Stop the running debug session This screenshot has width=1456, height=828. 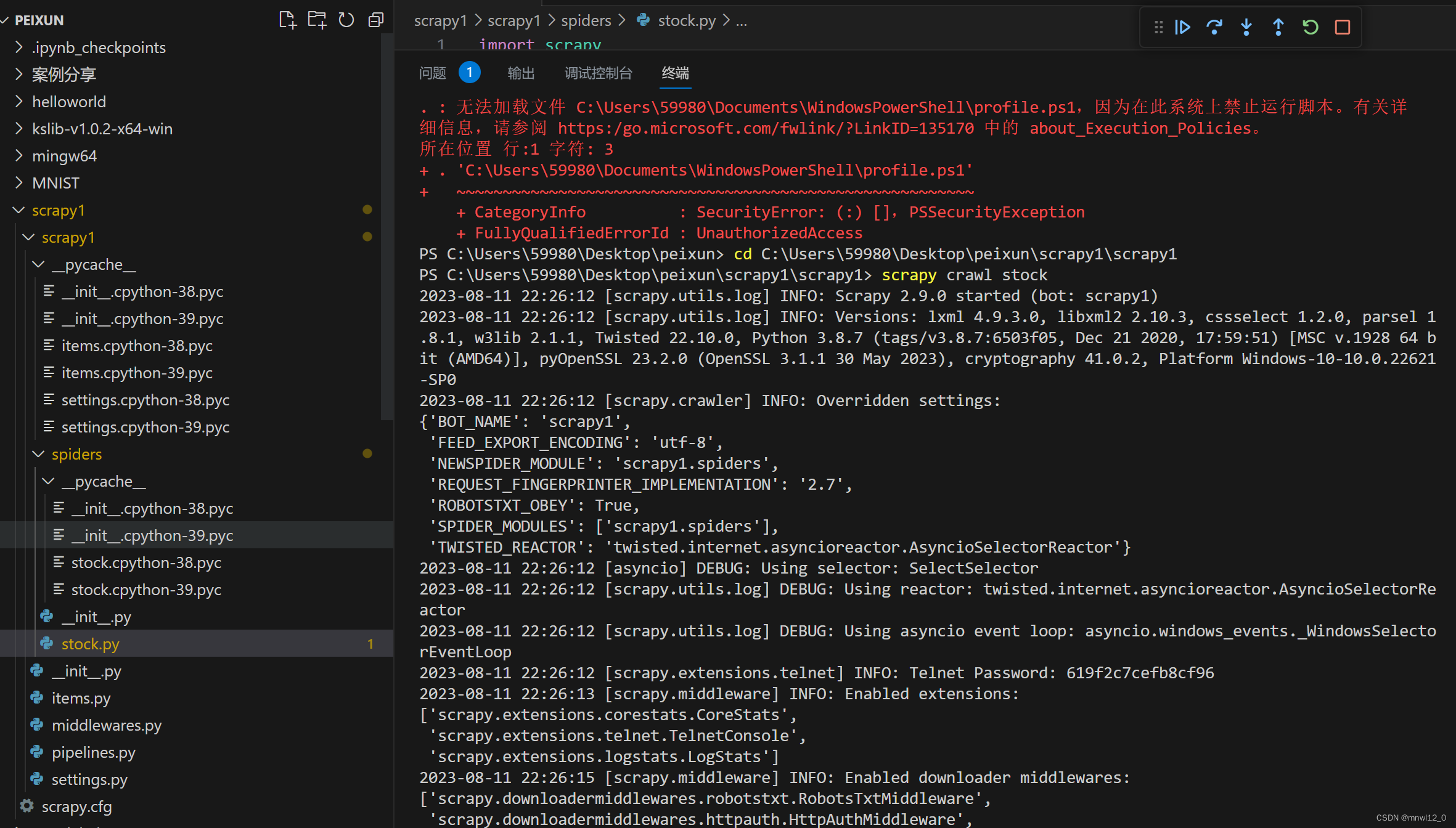[x=1343, y=27]
